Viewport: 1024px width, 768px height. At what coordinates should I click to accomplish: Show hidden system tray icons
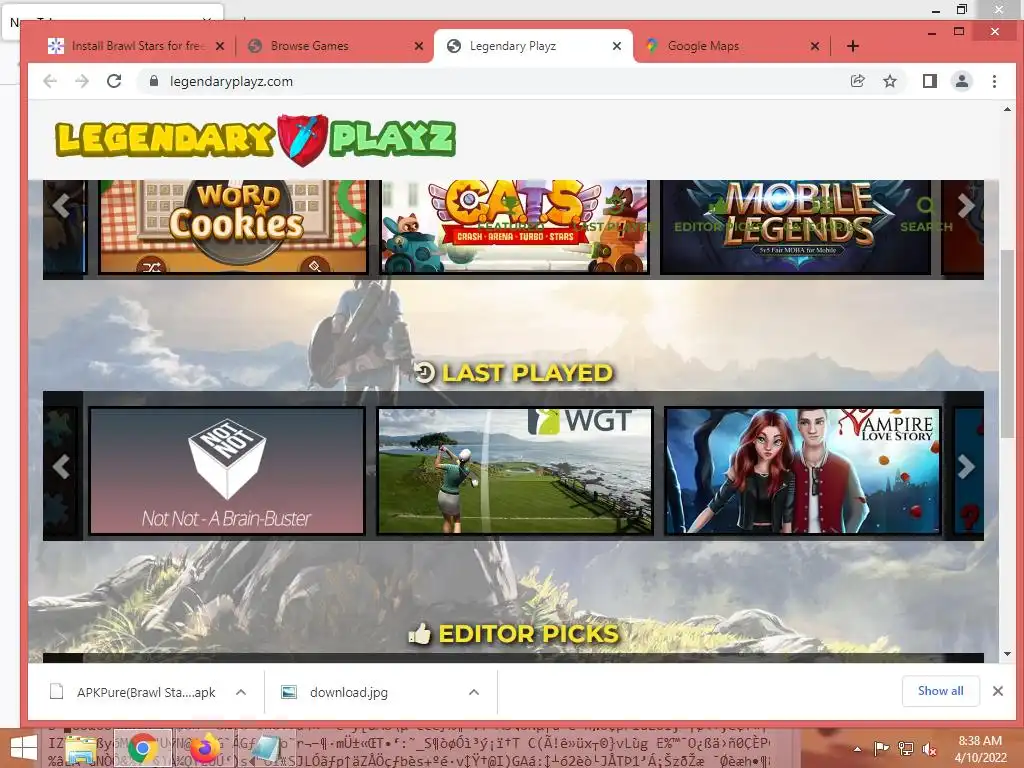tap(857, 749)
